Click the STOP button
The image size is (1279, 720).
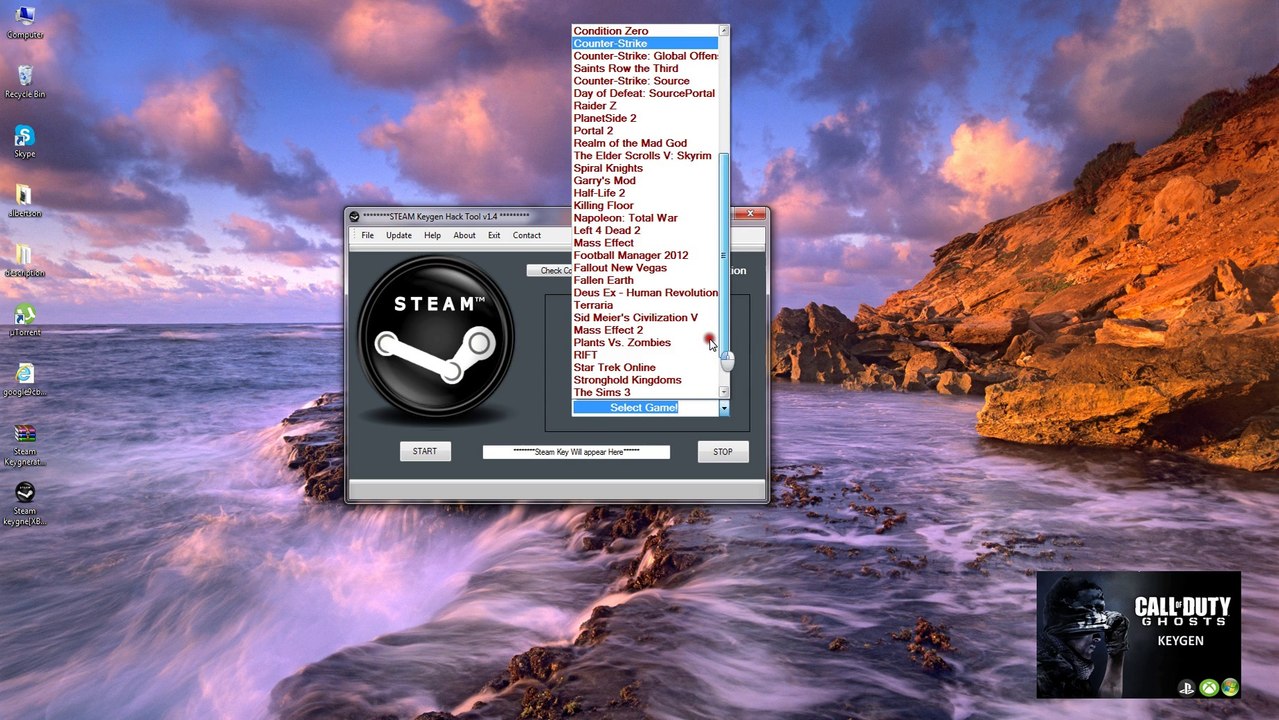(x=723, y=452)
